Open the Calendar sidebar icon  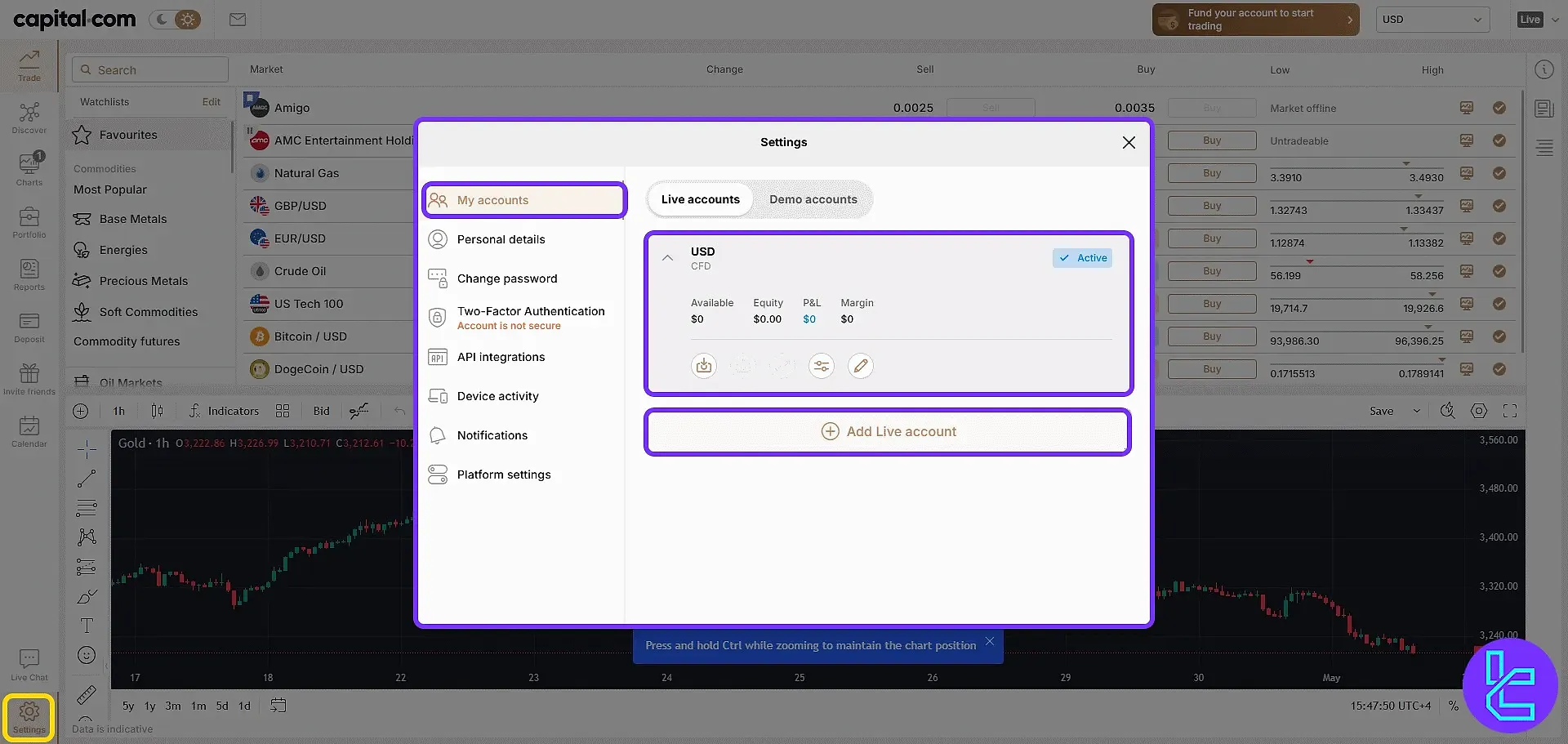coord(29,430)
